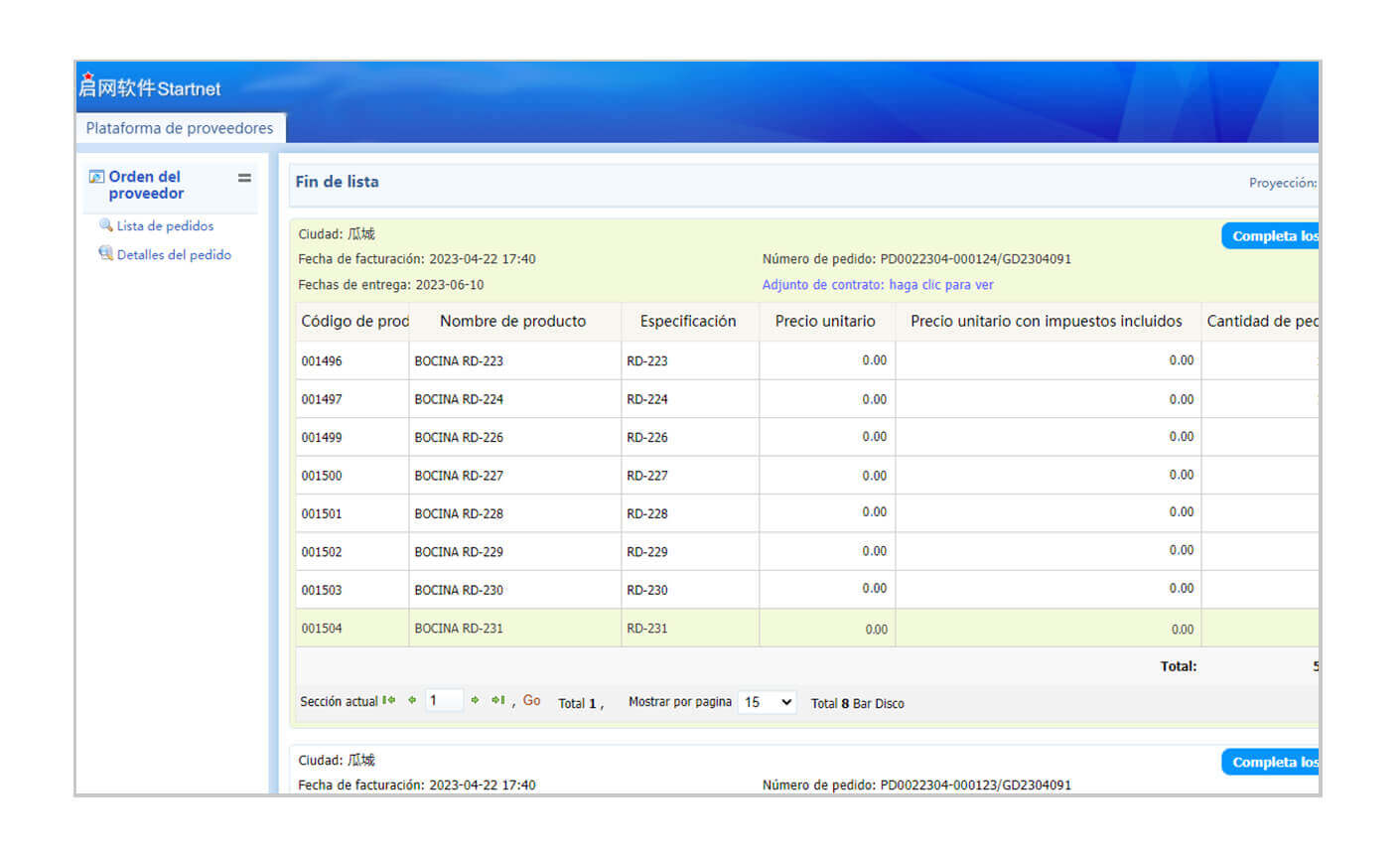Viewport: 1400px width, 854px height.
Task: Open Detalles del pedido in sidebar
Action: click(x=174, y=255)
